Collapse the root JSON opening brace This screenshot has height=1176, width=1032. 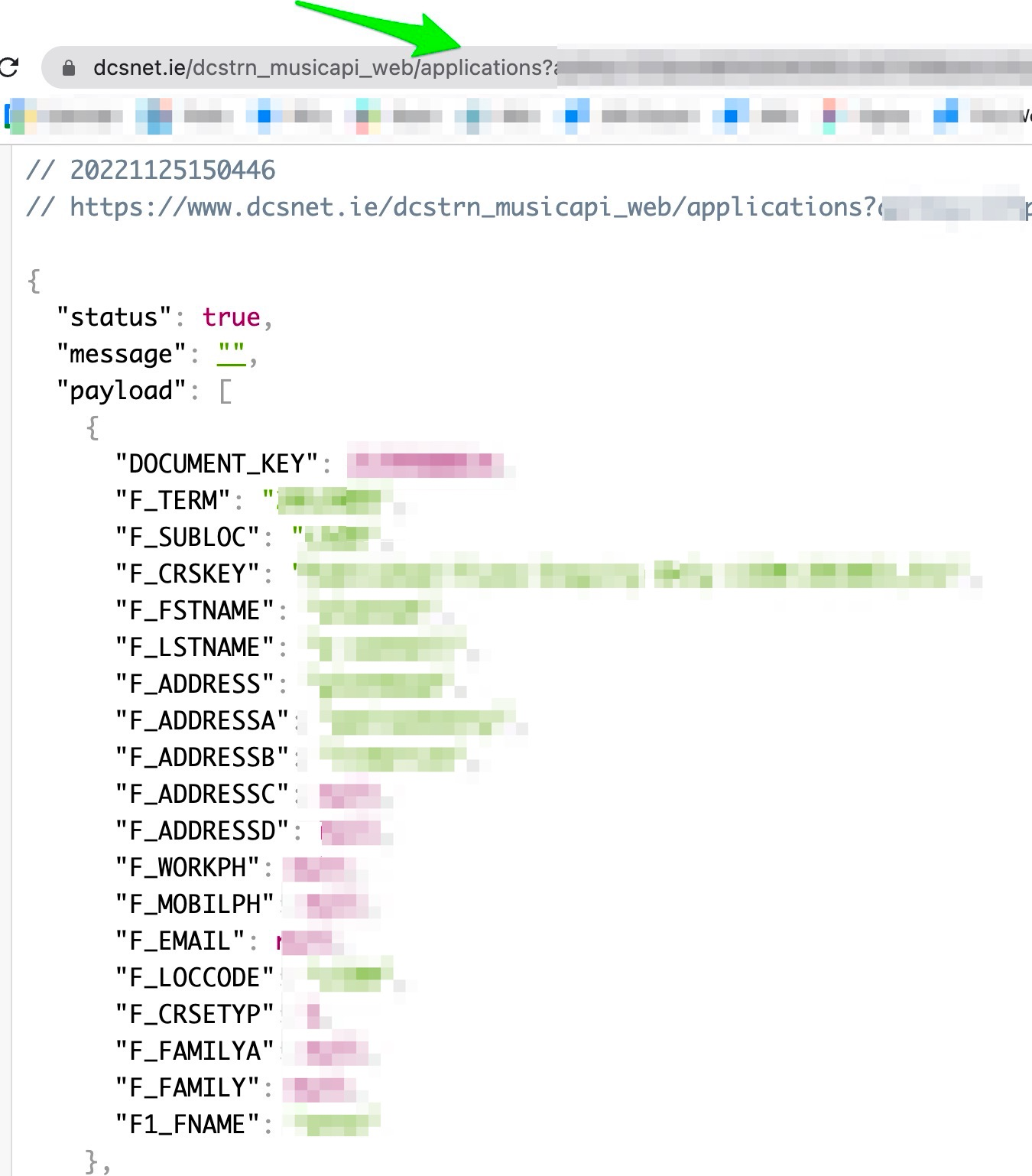[x=34, y=281]
